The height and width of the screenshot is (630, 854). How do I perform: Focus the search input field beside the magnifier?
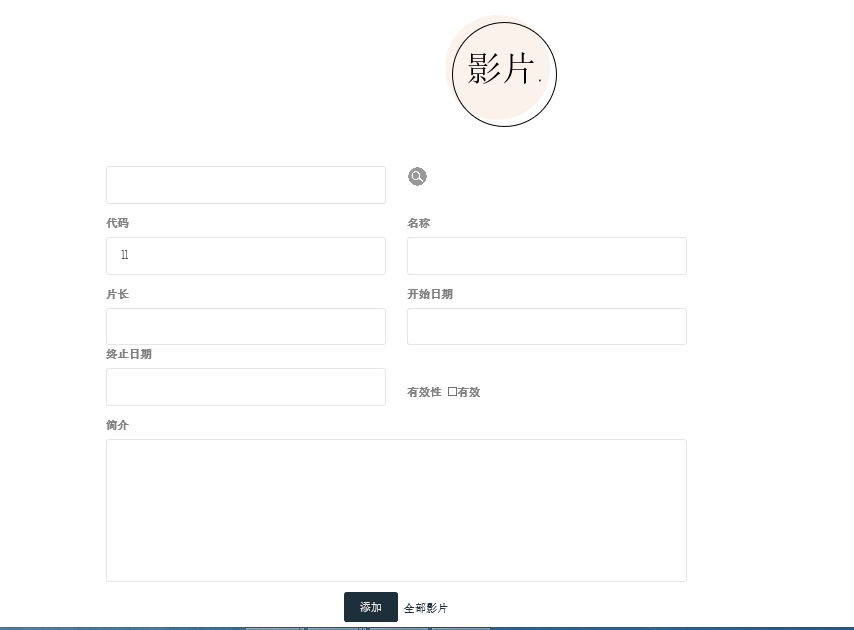pyautogui.click(x=246, y=185)
